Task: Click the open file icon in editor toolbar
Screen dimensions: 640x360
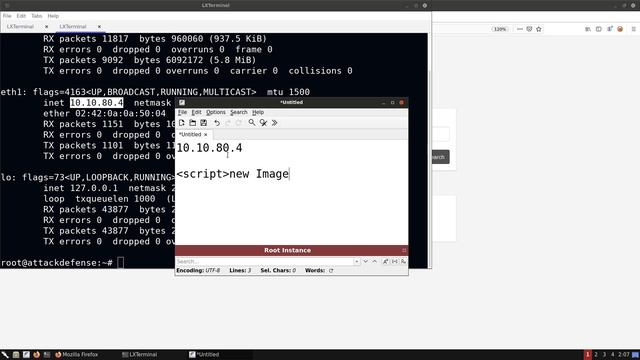Action: (x=193, y=123)
